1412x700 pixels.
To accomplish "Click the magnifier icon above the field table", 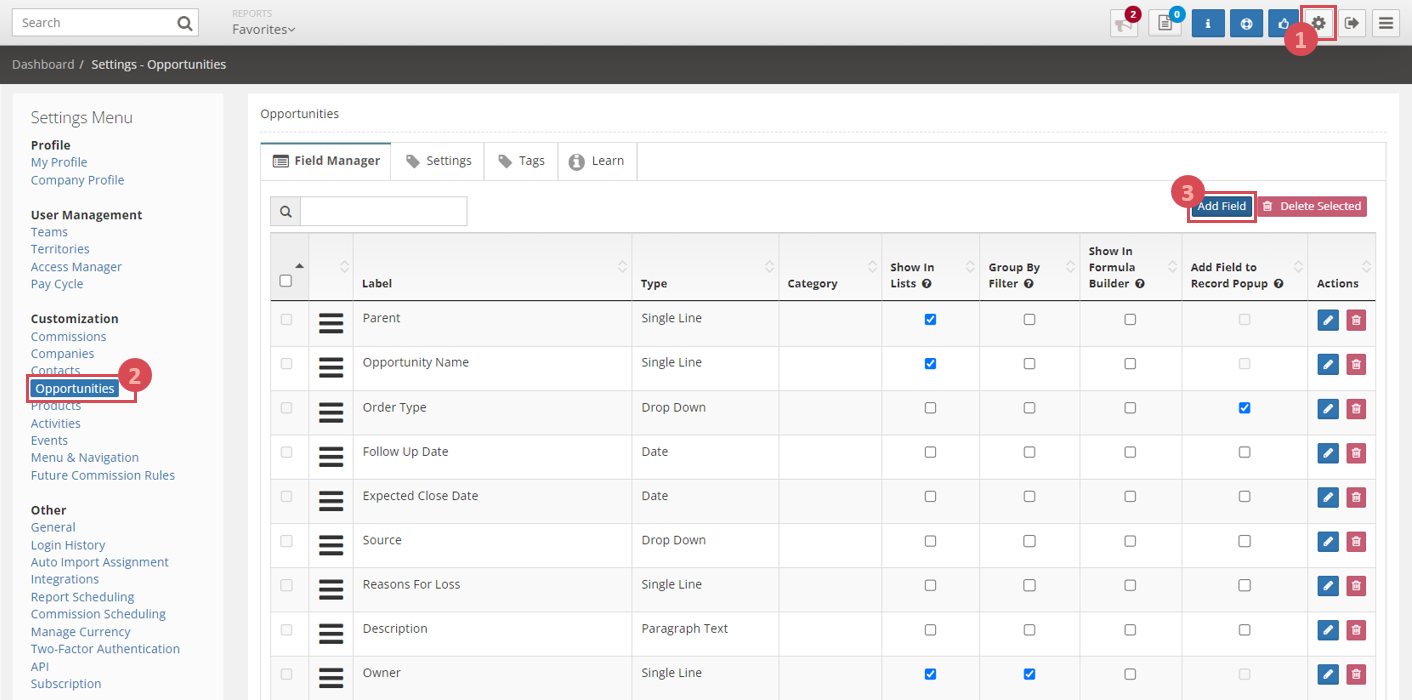I will 286,211.
